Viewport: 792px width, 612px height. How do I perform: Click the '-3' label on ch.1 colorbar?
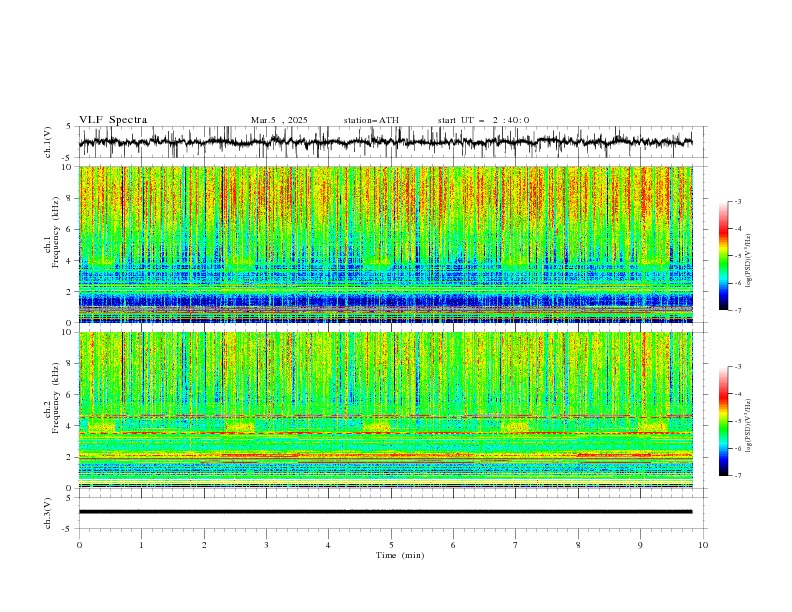(x=737, y=201)
